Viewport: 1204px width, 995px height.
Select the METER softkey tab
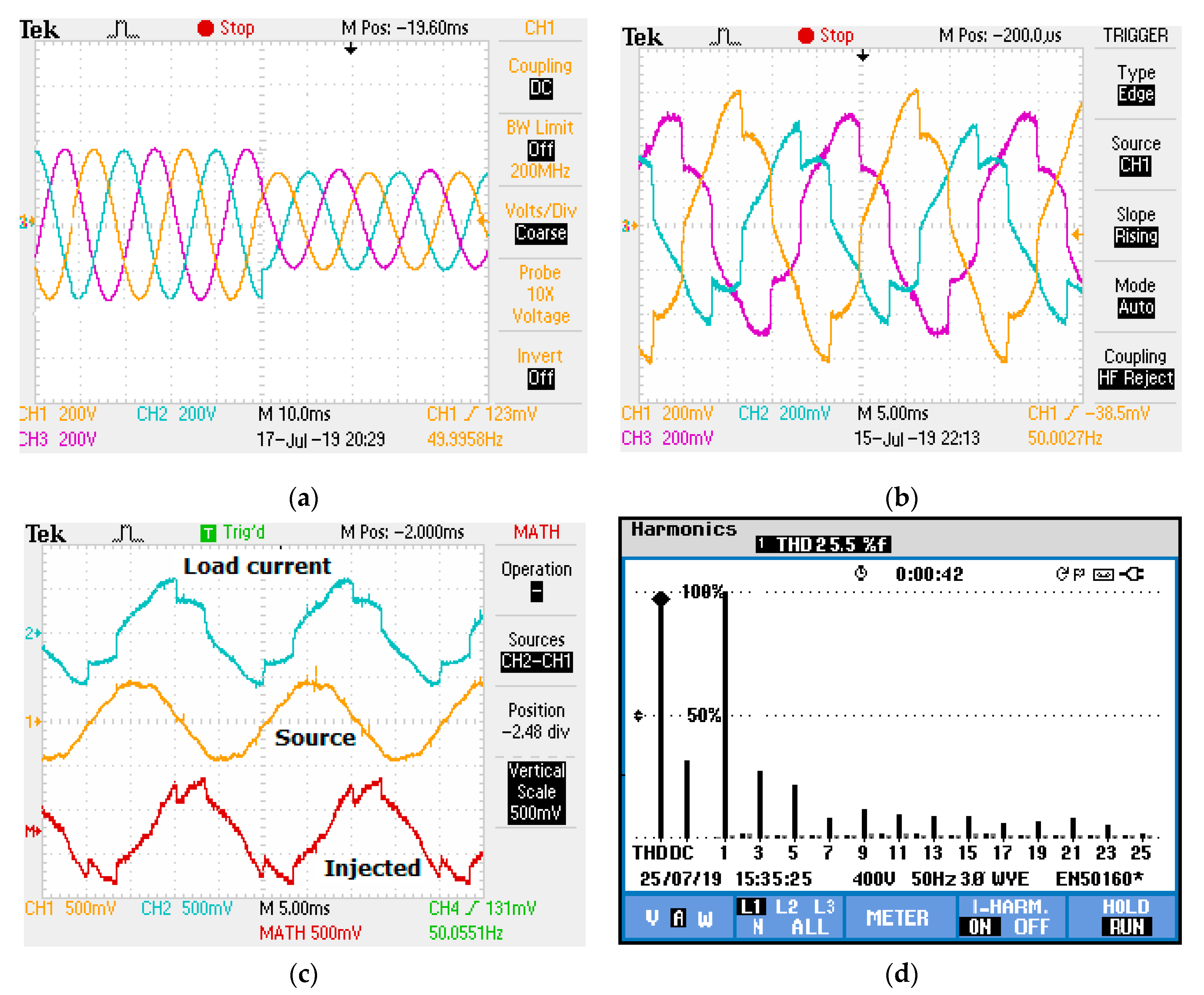(897, 918)
